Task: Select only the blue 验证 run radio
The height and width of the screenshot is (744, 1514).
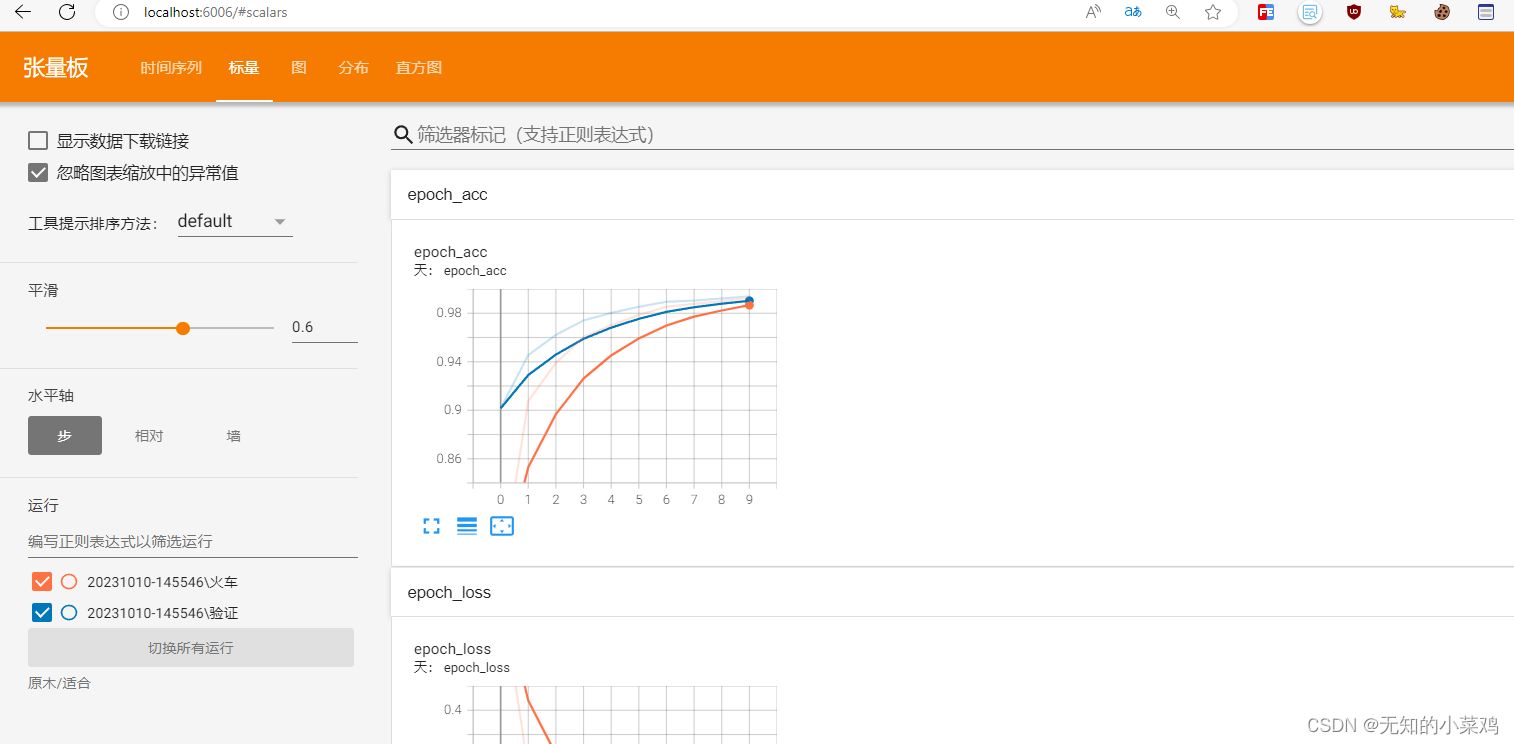Action: (x=69, y=612)
